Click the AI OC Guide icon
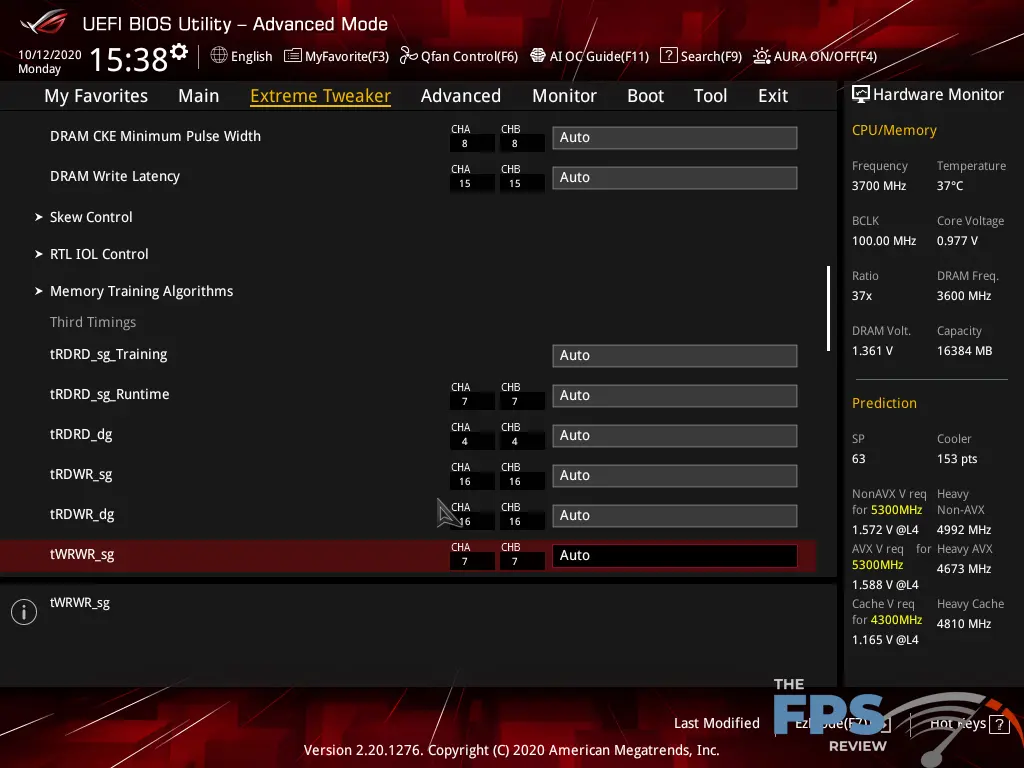The image size is (1024, 768). tap(537, 56)
